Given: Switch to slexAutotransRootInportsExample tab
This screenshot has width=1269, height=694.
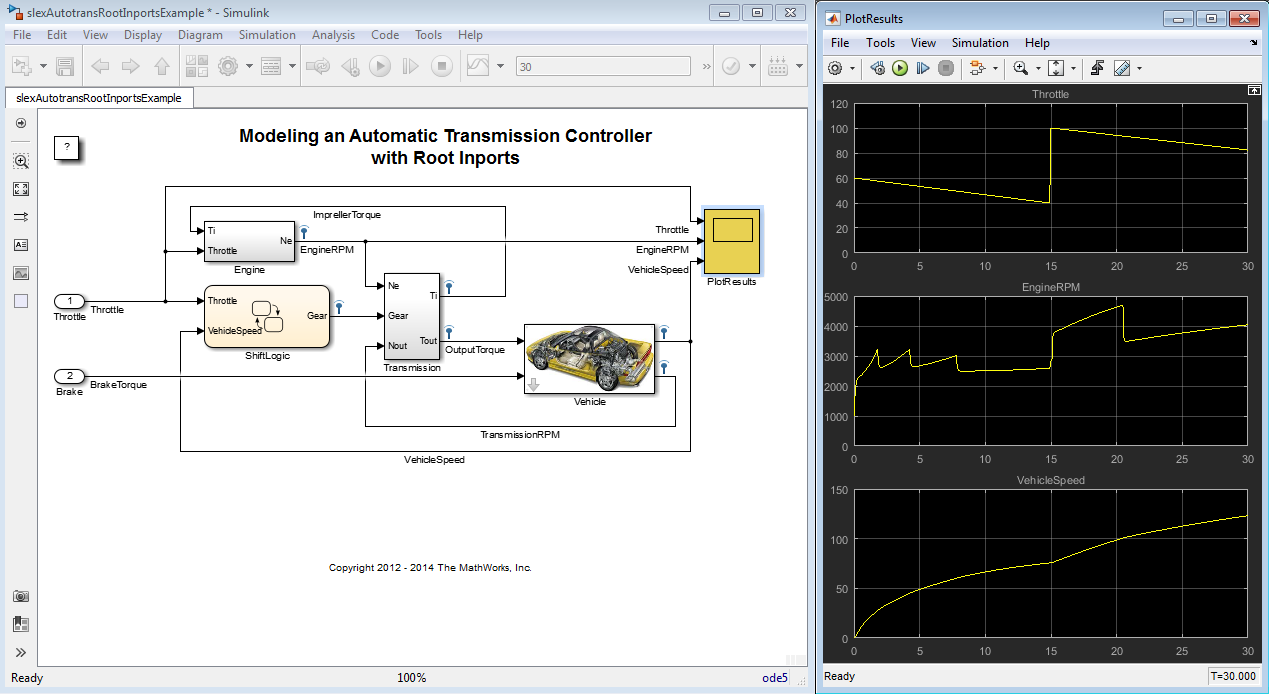Looking at the screenshot, I should 99,98.
